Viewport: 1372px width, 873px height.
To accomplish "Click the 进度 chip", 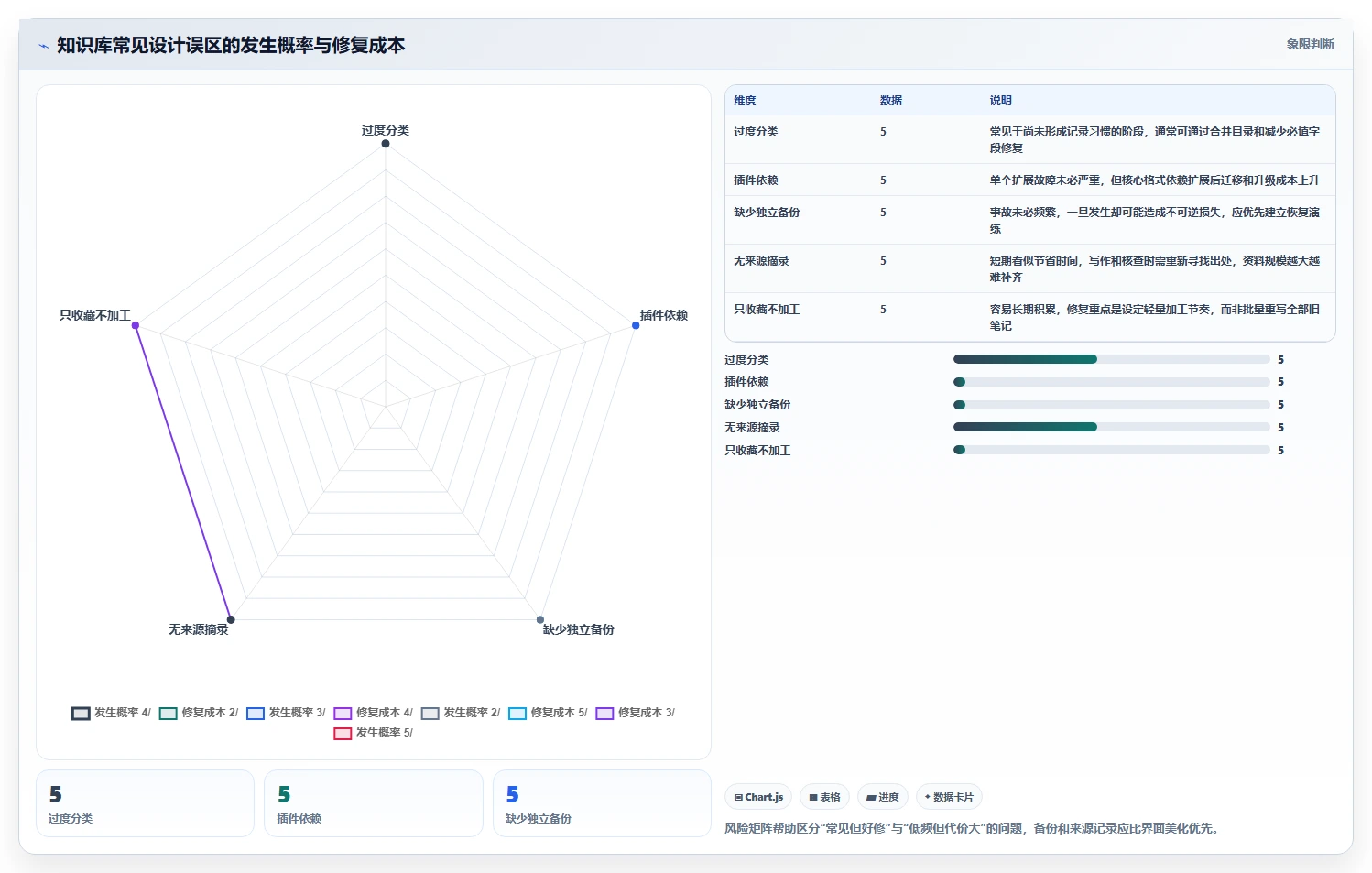I will coord(883,797).
